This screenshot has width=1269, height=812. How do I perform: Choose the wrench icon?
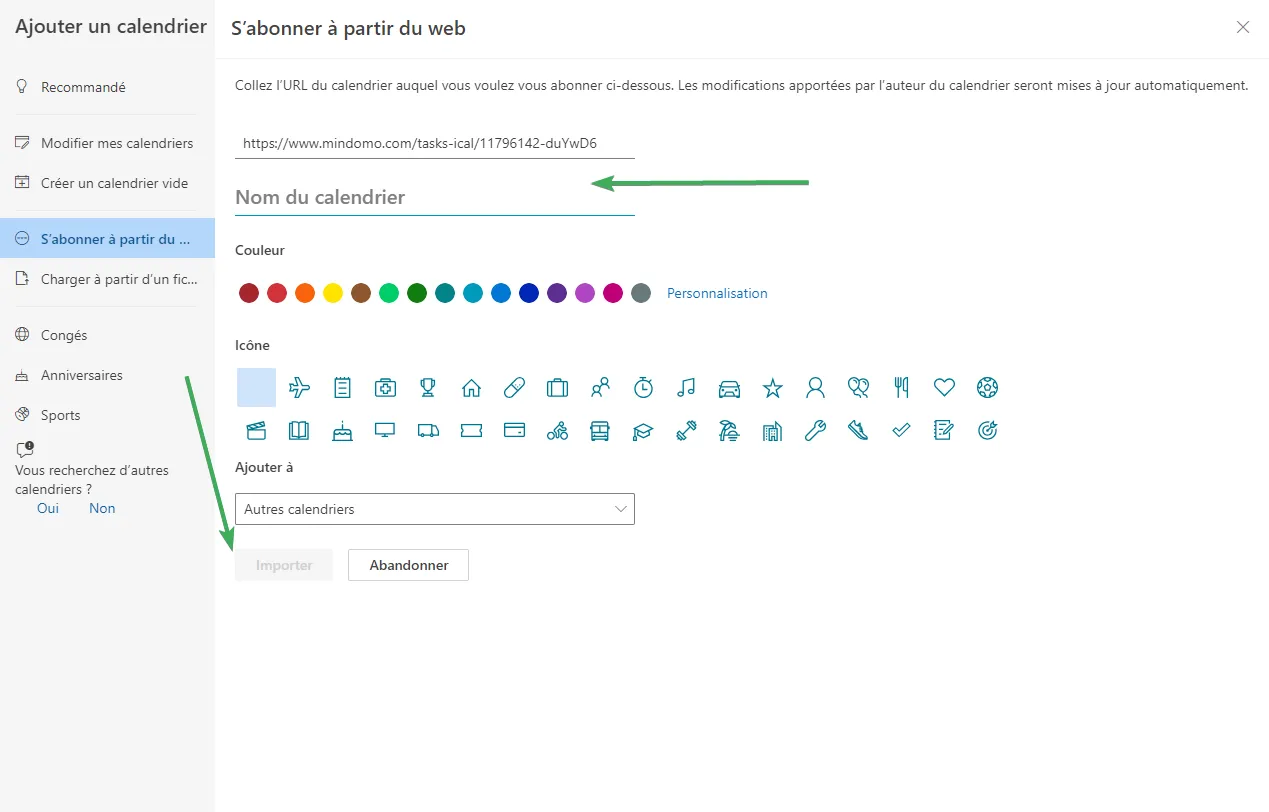[815, 431]
